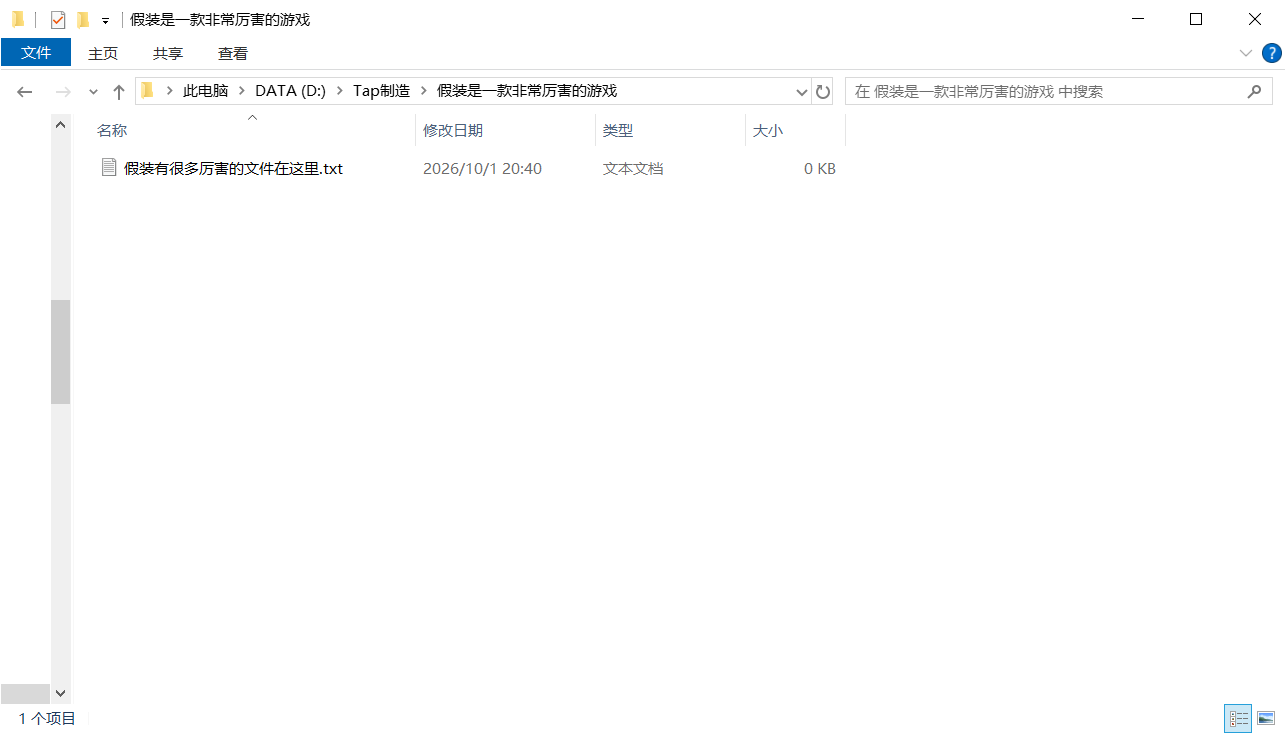Sort by the 大小 column header
The width and height of the screenshot is (1286, 734).
coord(795,130)
